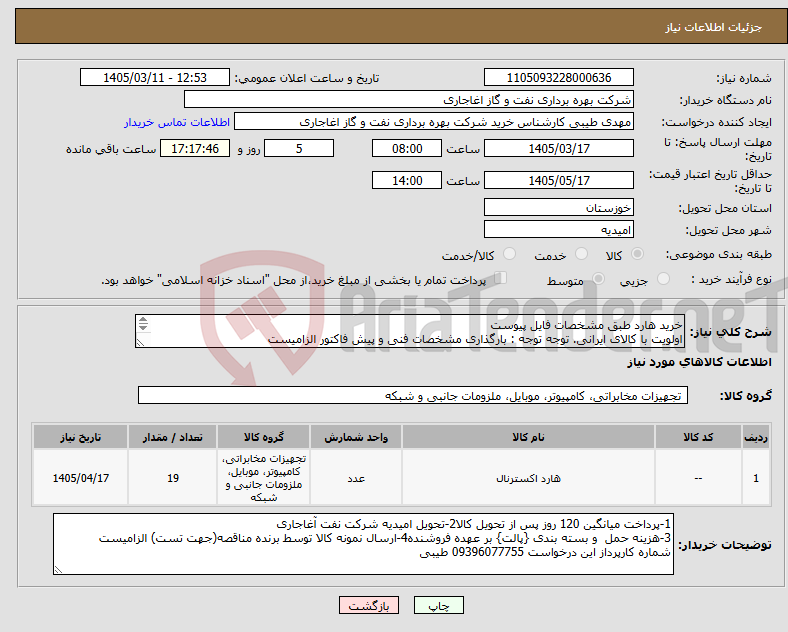This screenshot has height=632, width=788.
Task: Click the scroll down arrow in شرح کلی نیاز
Action: (143, 328)
